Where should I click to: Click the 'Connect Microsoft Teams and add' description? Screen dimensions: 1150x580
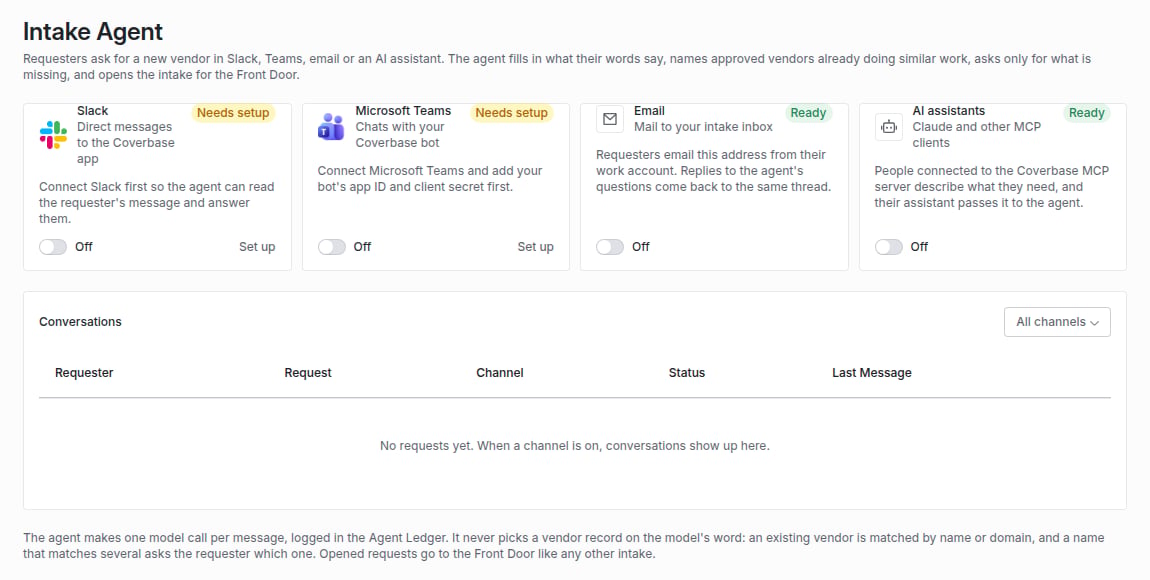coord(430,179)
